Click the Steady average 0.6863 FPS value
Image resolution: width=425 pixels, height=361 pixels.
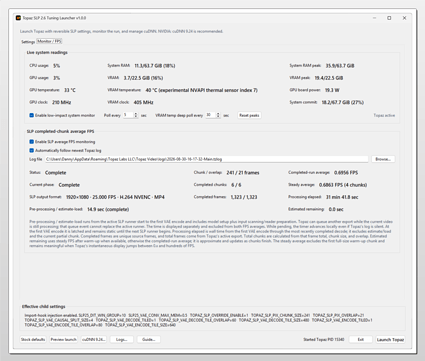(x=343, y=185)
